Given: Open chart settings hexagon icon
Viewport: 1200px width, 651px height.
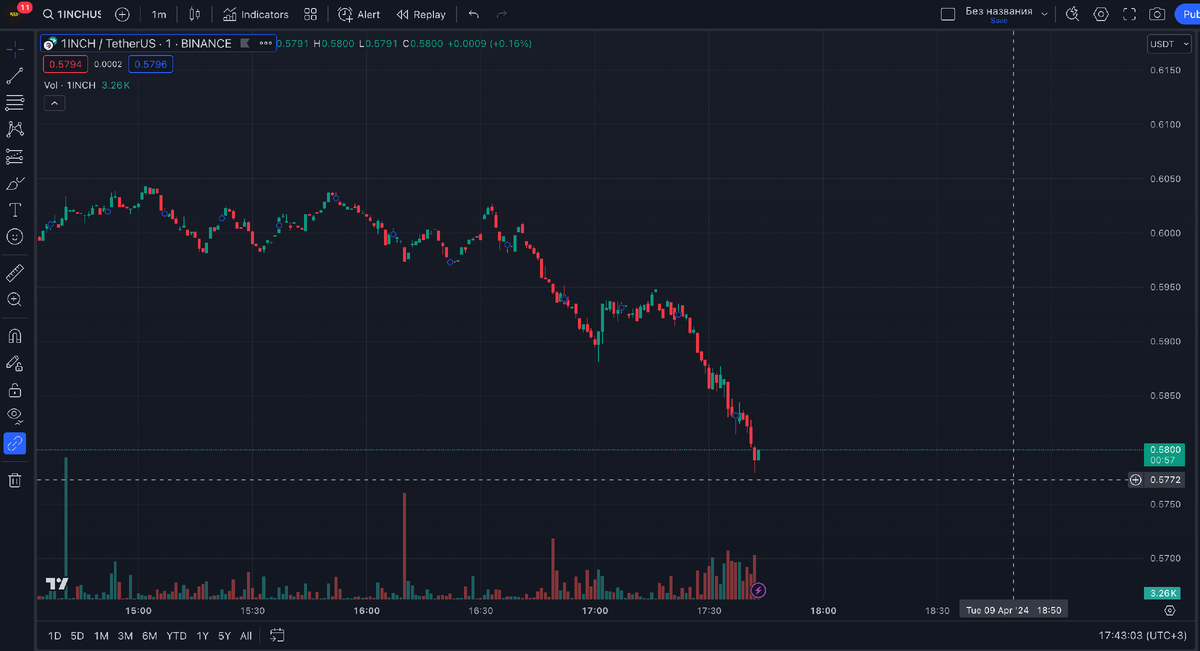Looking at the screenshot, I should 1101,15.
